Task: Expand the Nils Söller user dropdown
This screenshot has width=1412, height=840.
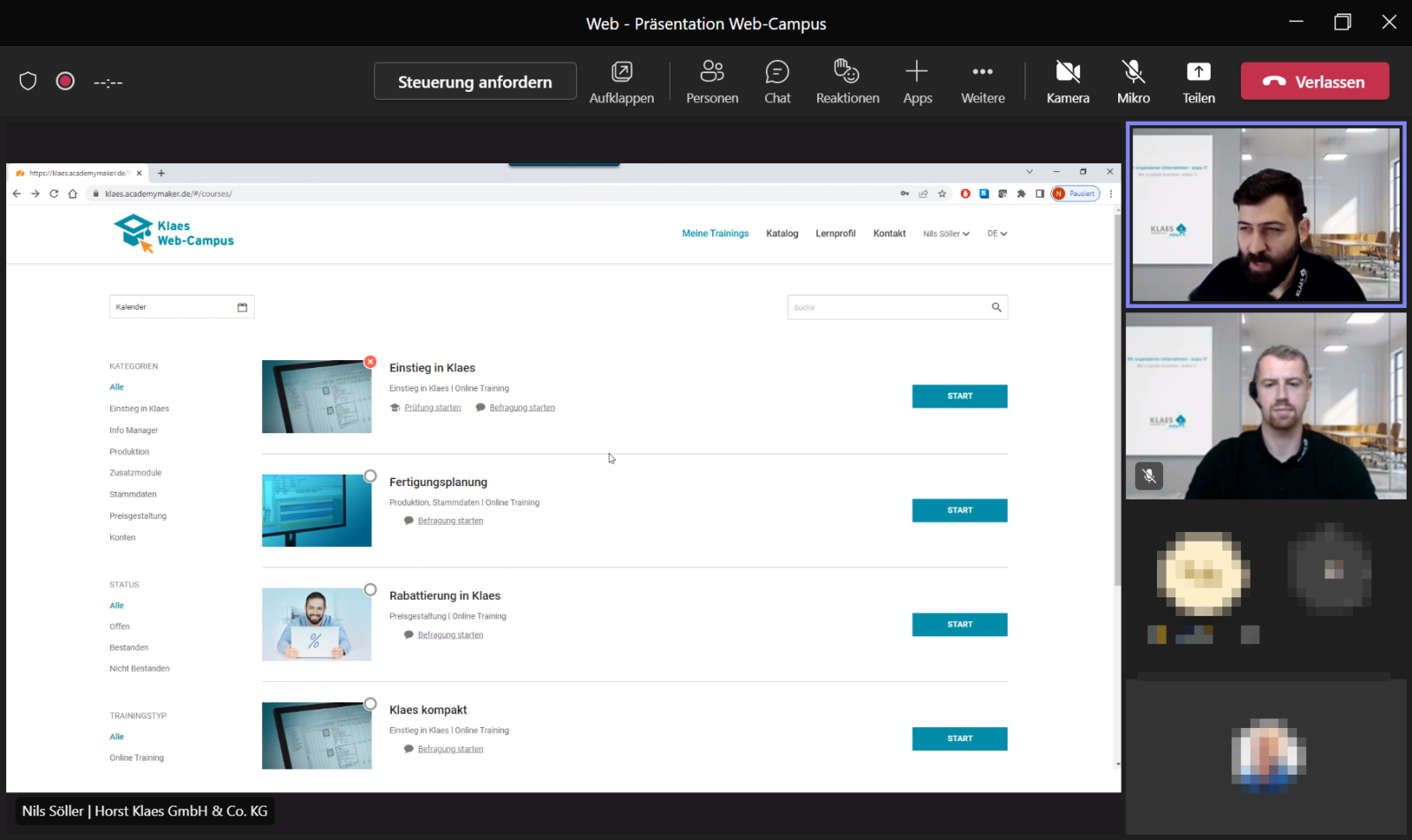Action: [x=946, y=234]
